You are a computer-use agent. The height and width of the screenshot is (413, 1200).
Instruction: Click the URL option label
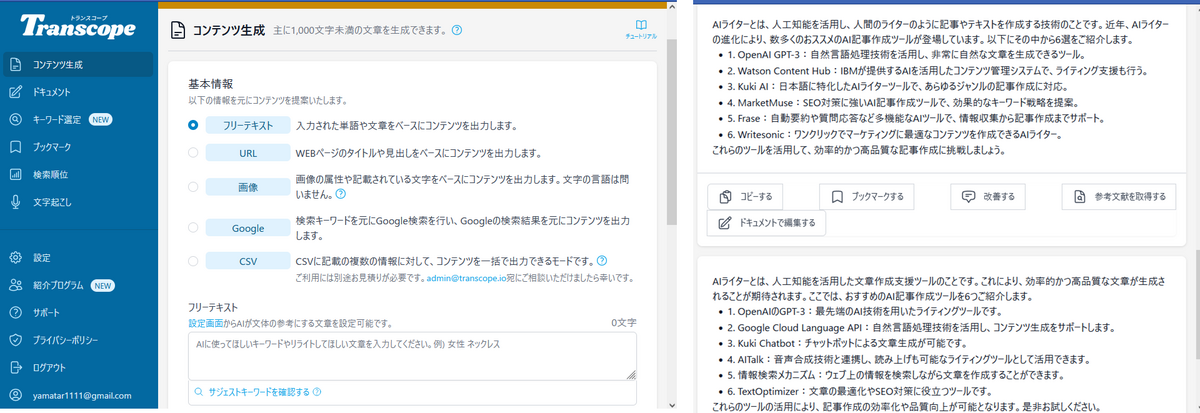pos(248,153)
